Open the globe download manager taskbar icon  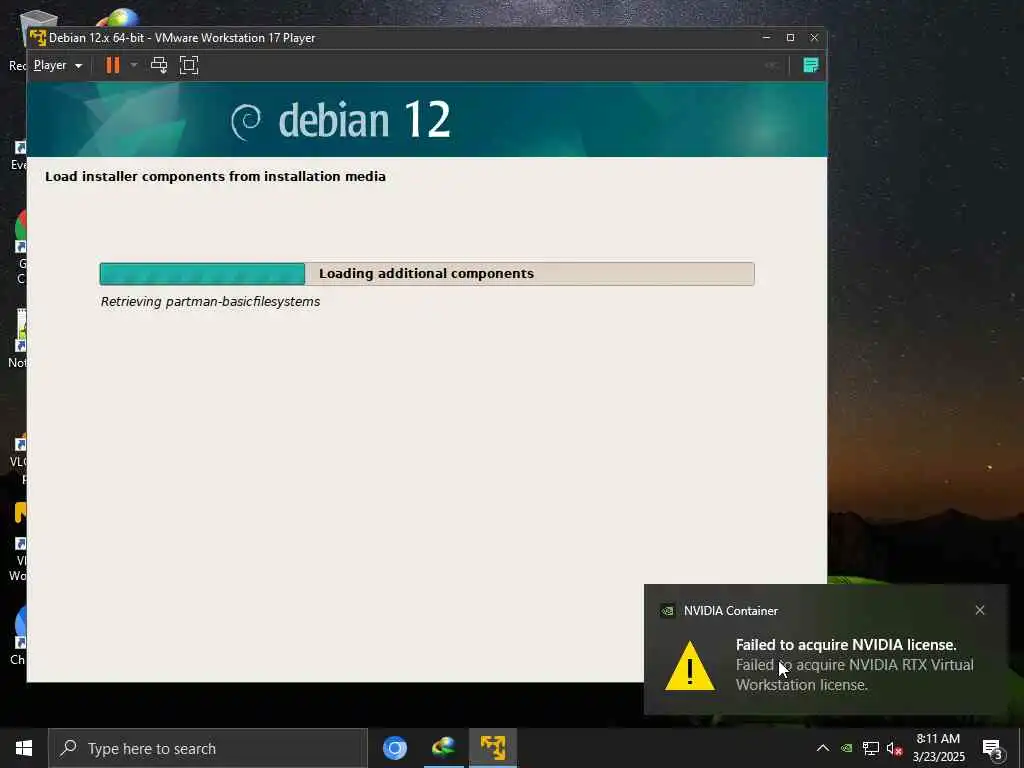[443, 748]
